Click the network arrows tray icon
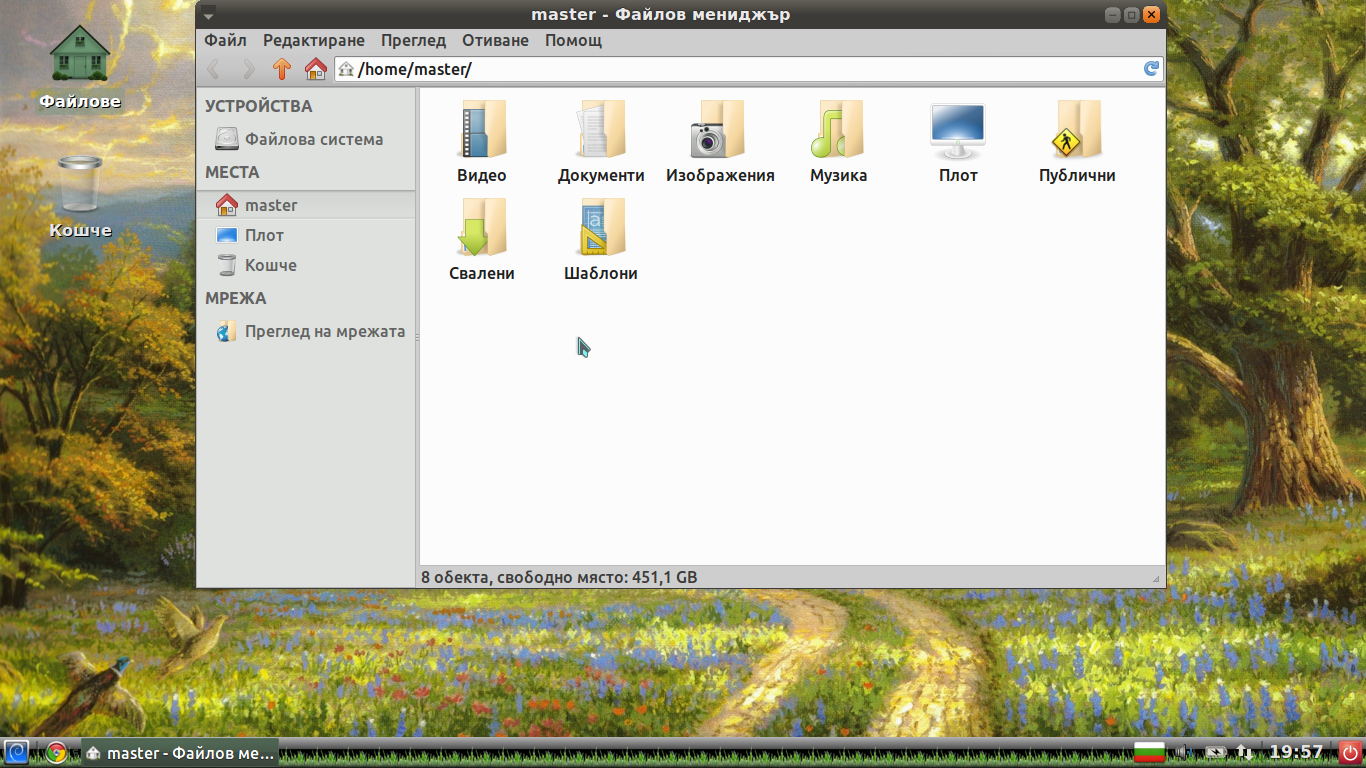Image resolution: width=1366 pixels, height=768 pixels. pos(1245,752)
